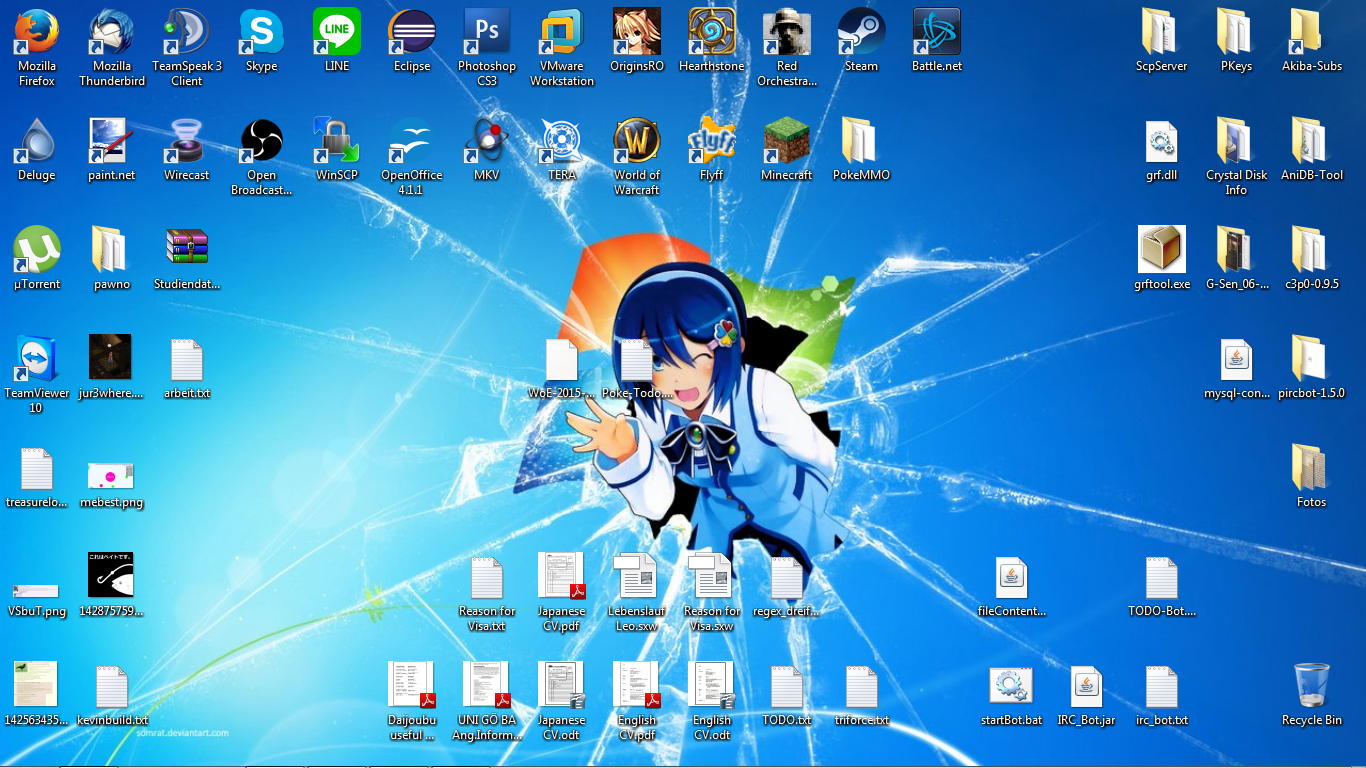Click the TERA game icon
1366x768 pixels.
click(x=562, y=142)
